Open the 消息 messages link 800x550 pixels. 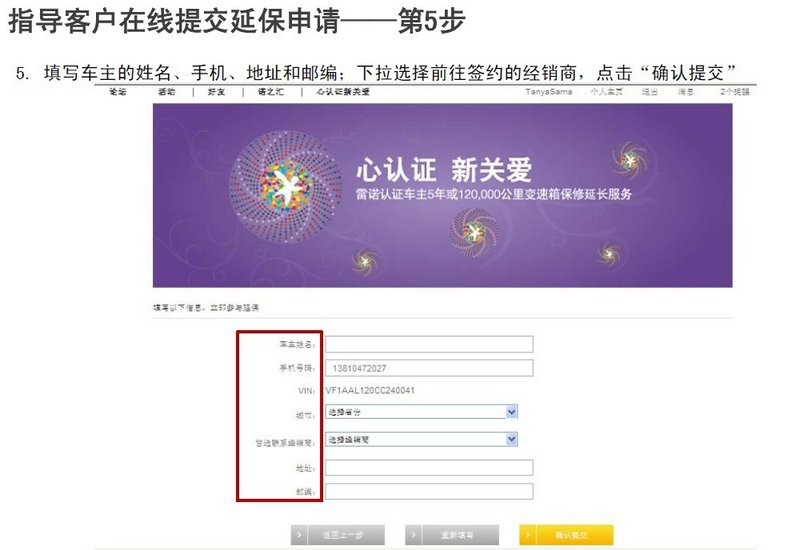coord(686,92)
